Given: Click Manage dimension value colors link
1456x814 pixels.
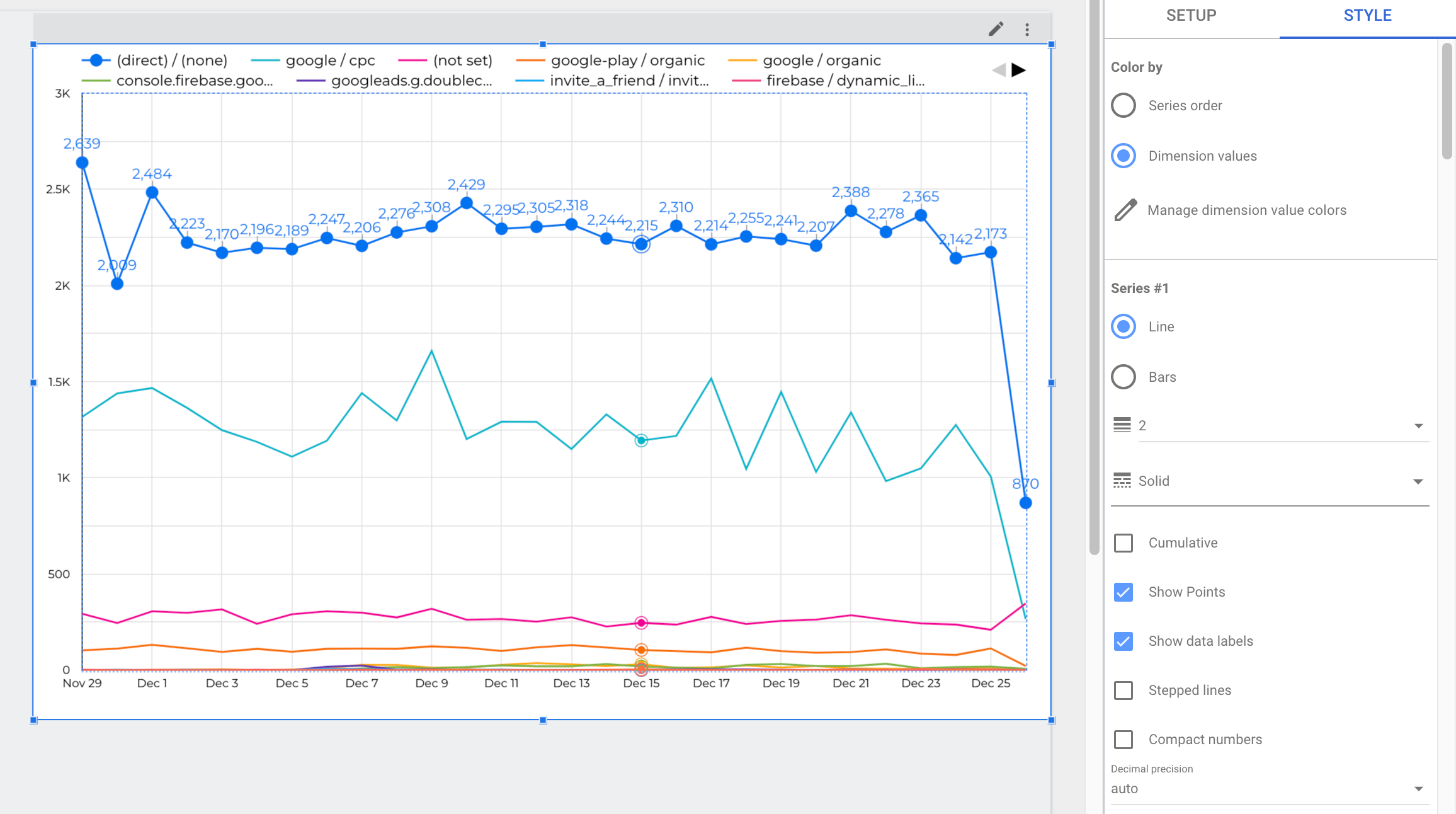Looking at the screenshot, I should pos(1246,210).
